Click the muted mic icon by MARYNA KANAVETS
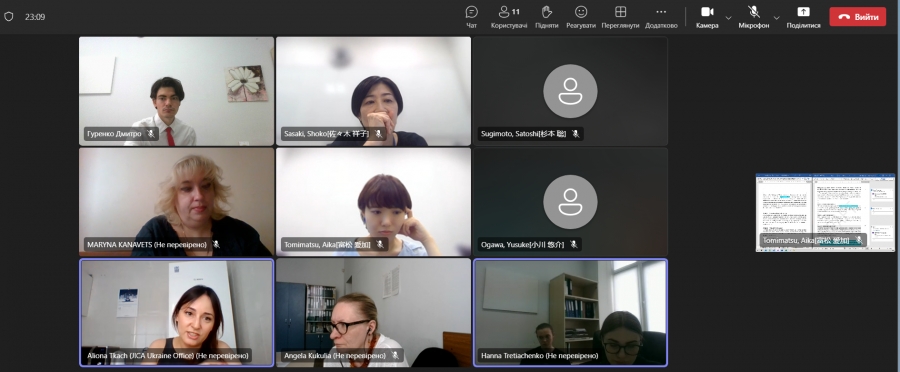 point(216,245)
